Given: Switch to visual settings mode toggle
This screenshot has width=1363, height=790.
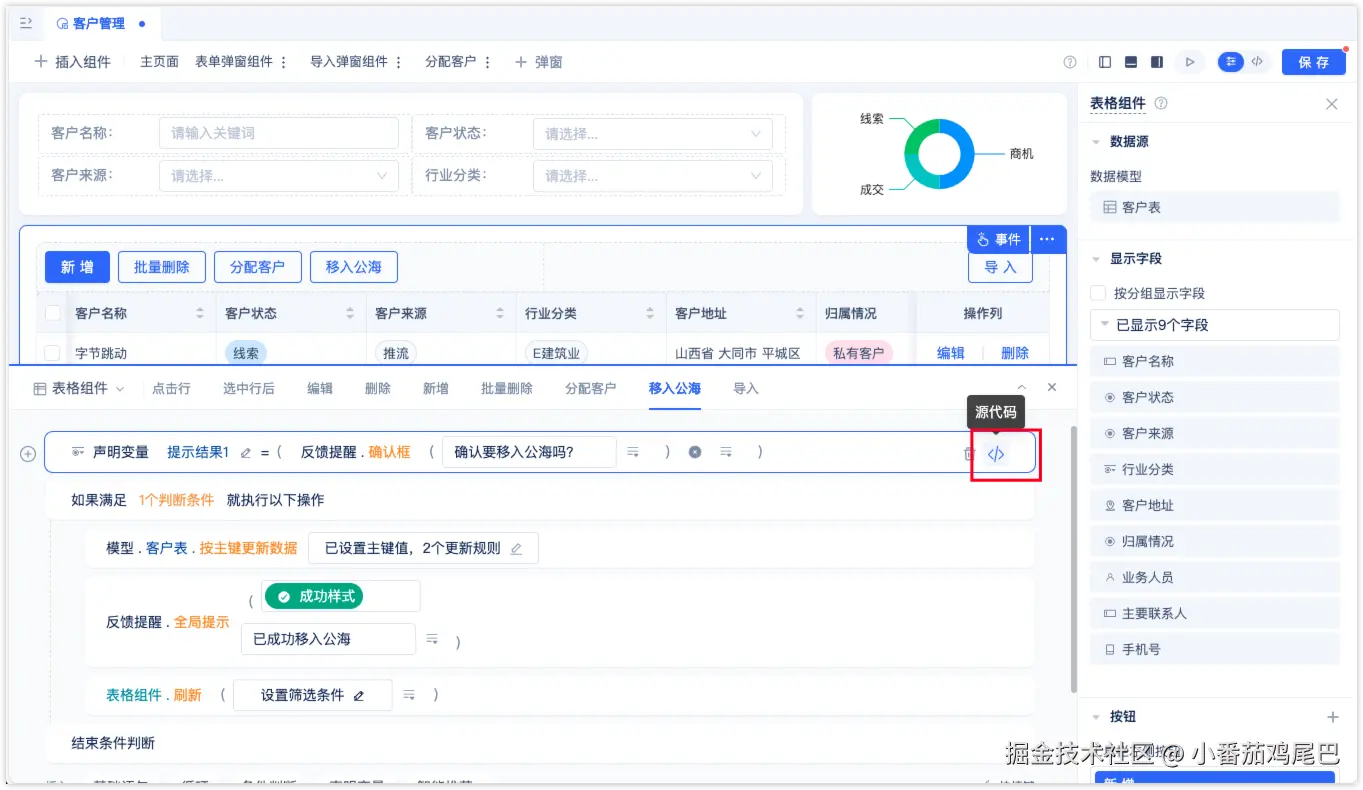Looking at the screenshot, I should tap(1231, 62).
